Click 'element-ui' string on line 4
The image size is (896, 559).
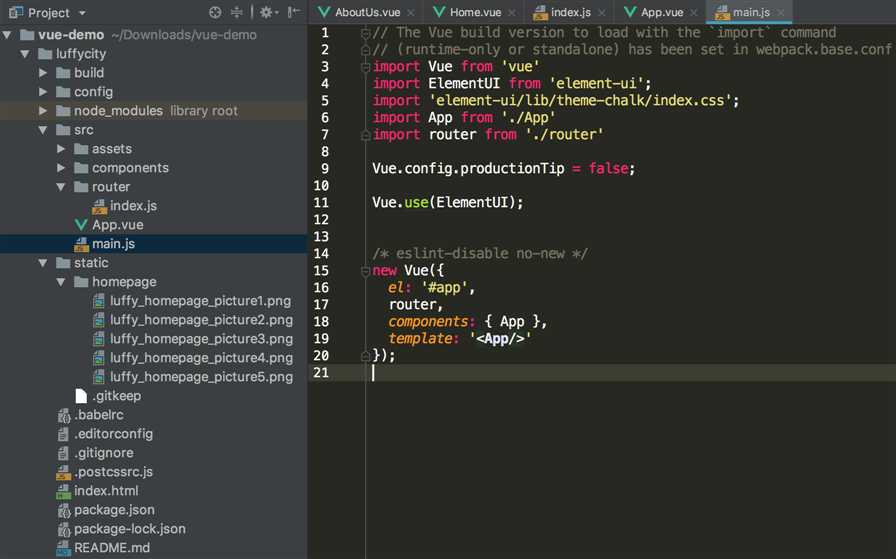(x=597, y=83)
